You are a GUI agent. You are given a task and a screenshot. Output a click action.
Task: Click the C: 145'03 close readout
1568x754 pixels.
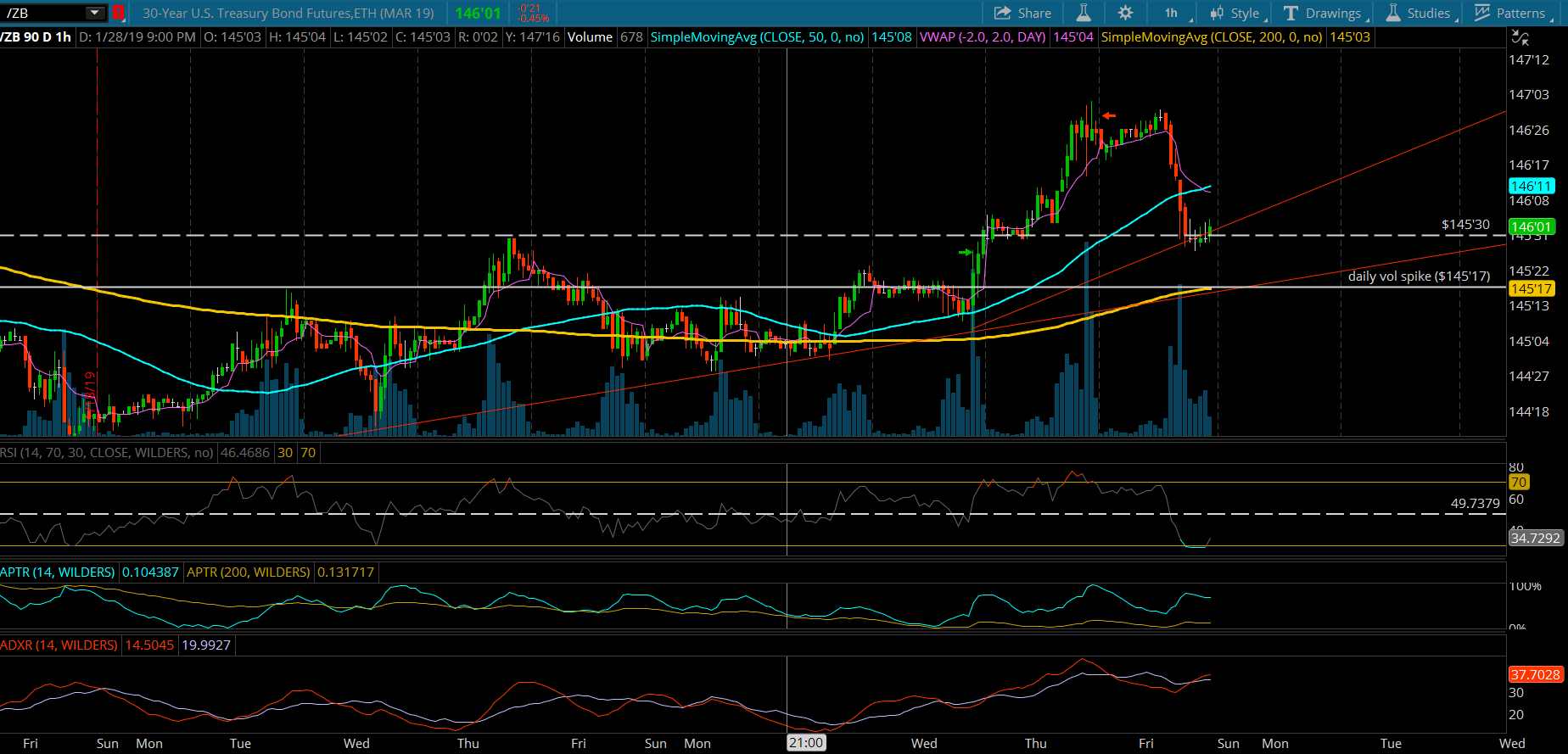click(423, 37)
